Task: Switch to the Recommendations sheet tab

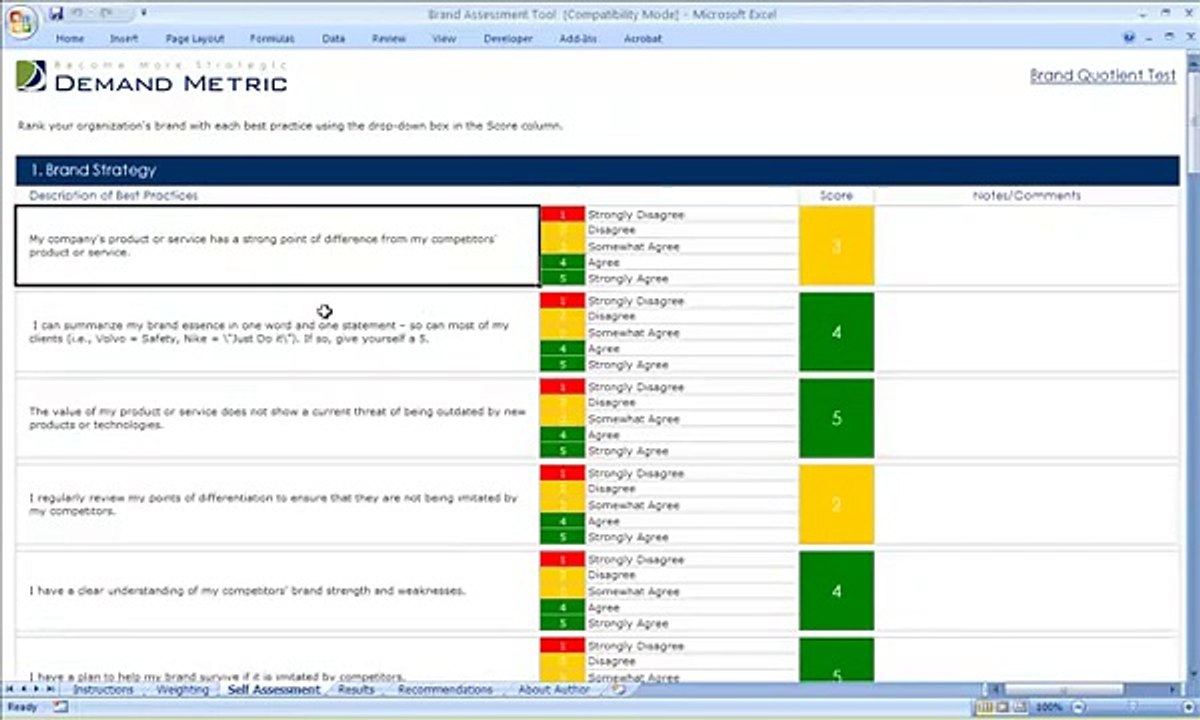Action: click(x=445, y=690)
